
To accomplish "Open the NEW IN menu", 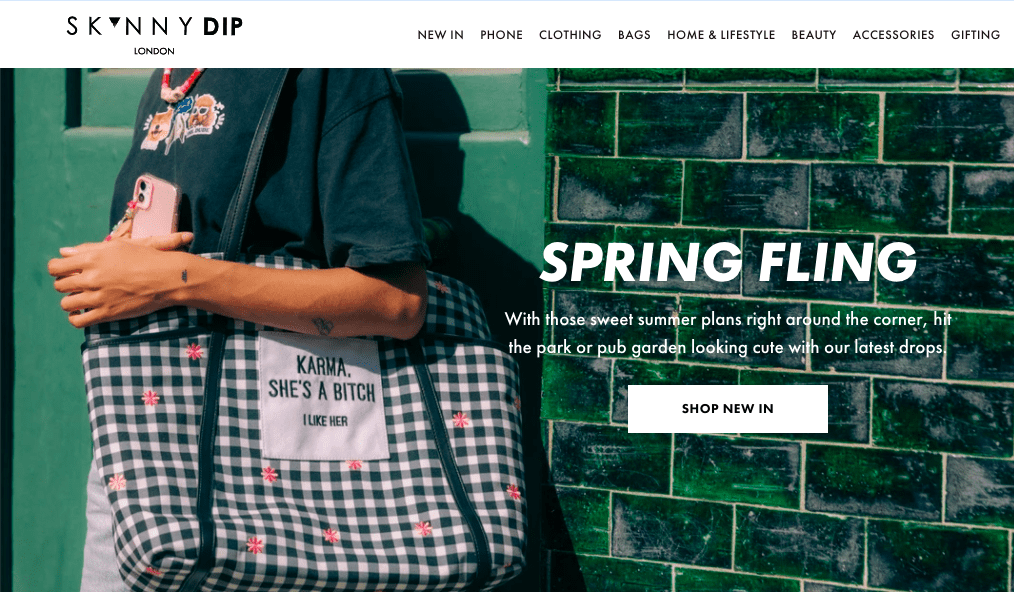I will click(x=440, y=35).
